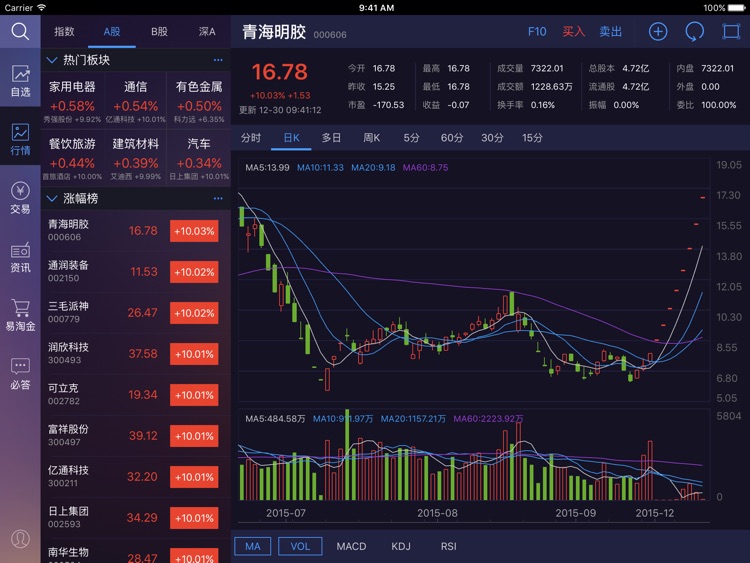Select 日上集团 002593 row
Image resolution: width=750 pixels, height=563 pixels.
pyautogui.click(x=136, y=518)
